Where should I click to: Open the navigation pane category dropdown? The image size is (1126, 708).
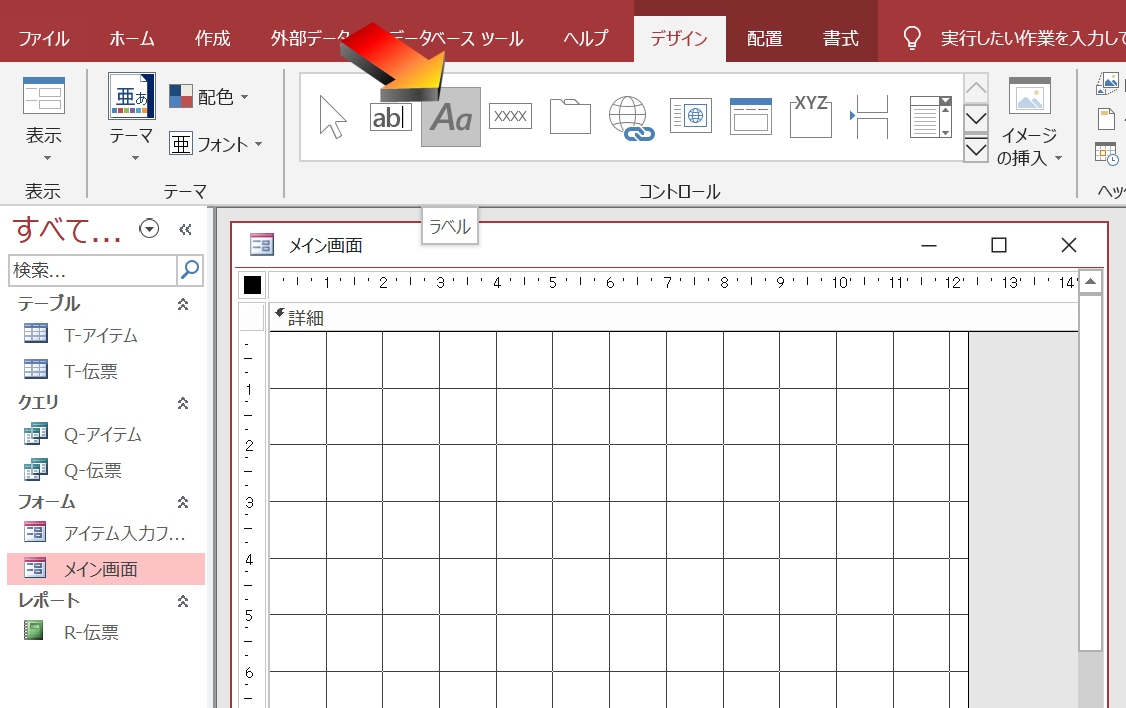click(149, 229)
